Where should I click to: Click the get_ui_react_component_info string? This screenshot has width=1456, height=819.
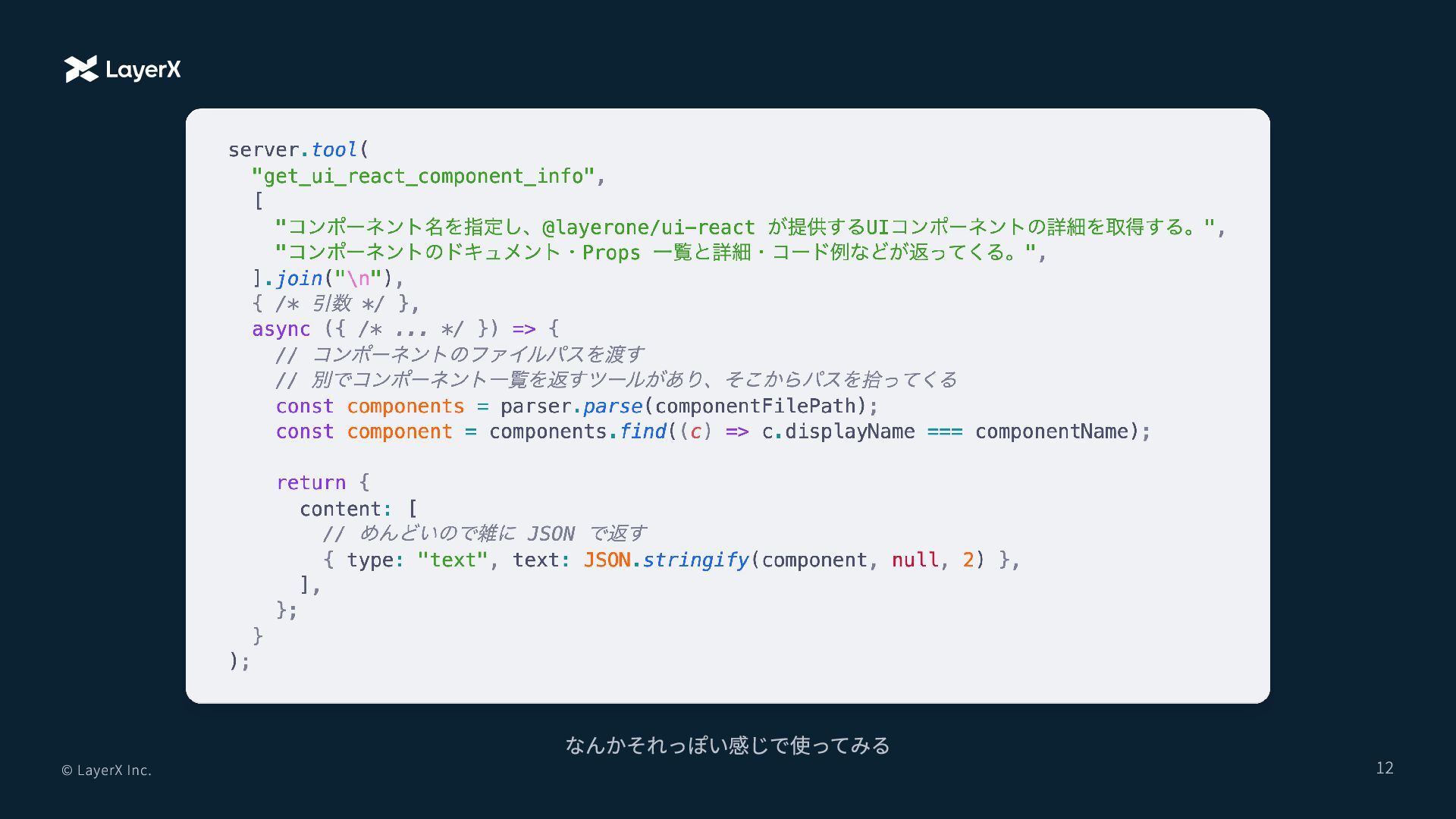click(422, 176)
